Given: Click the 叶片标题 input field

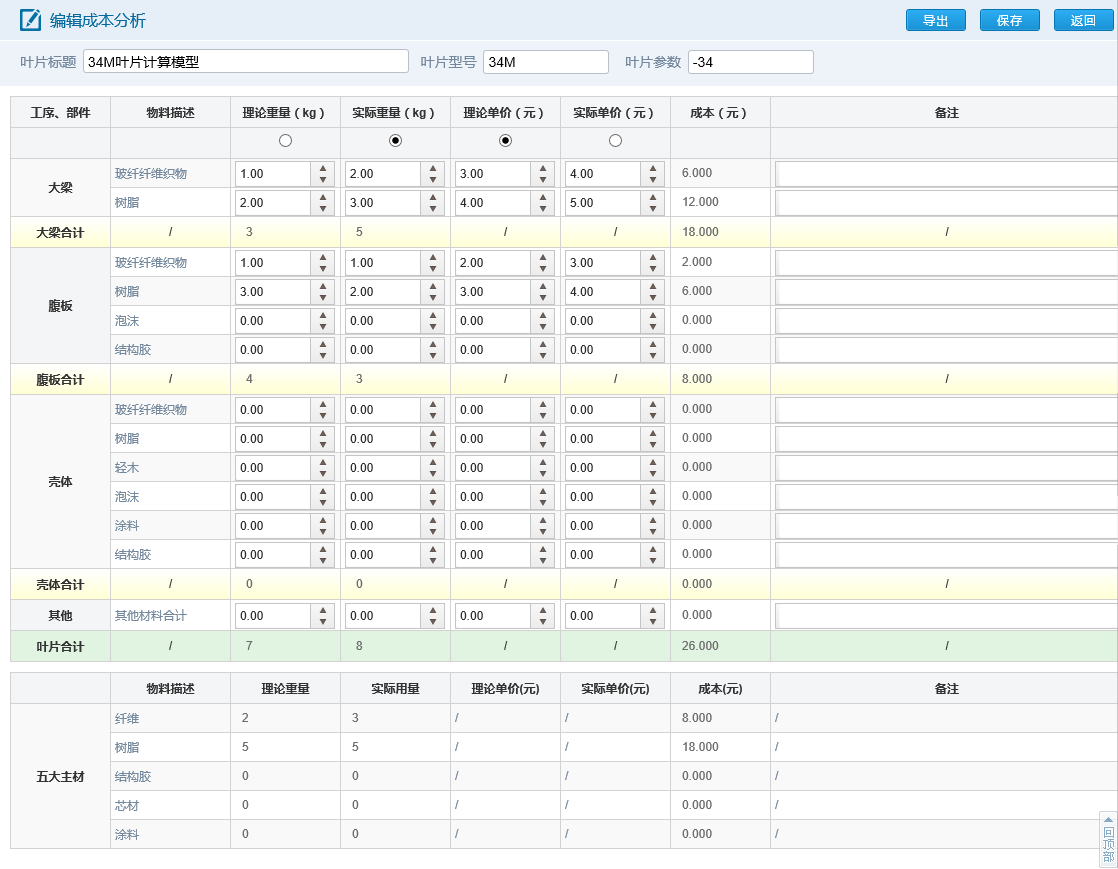Looking at the screenshot, I should point(246,61).
